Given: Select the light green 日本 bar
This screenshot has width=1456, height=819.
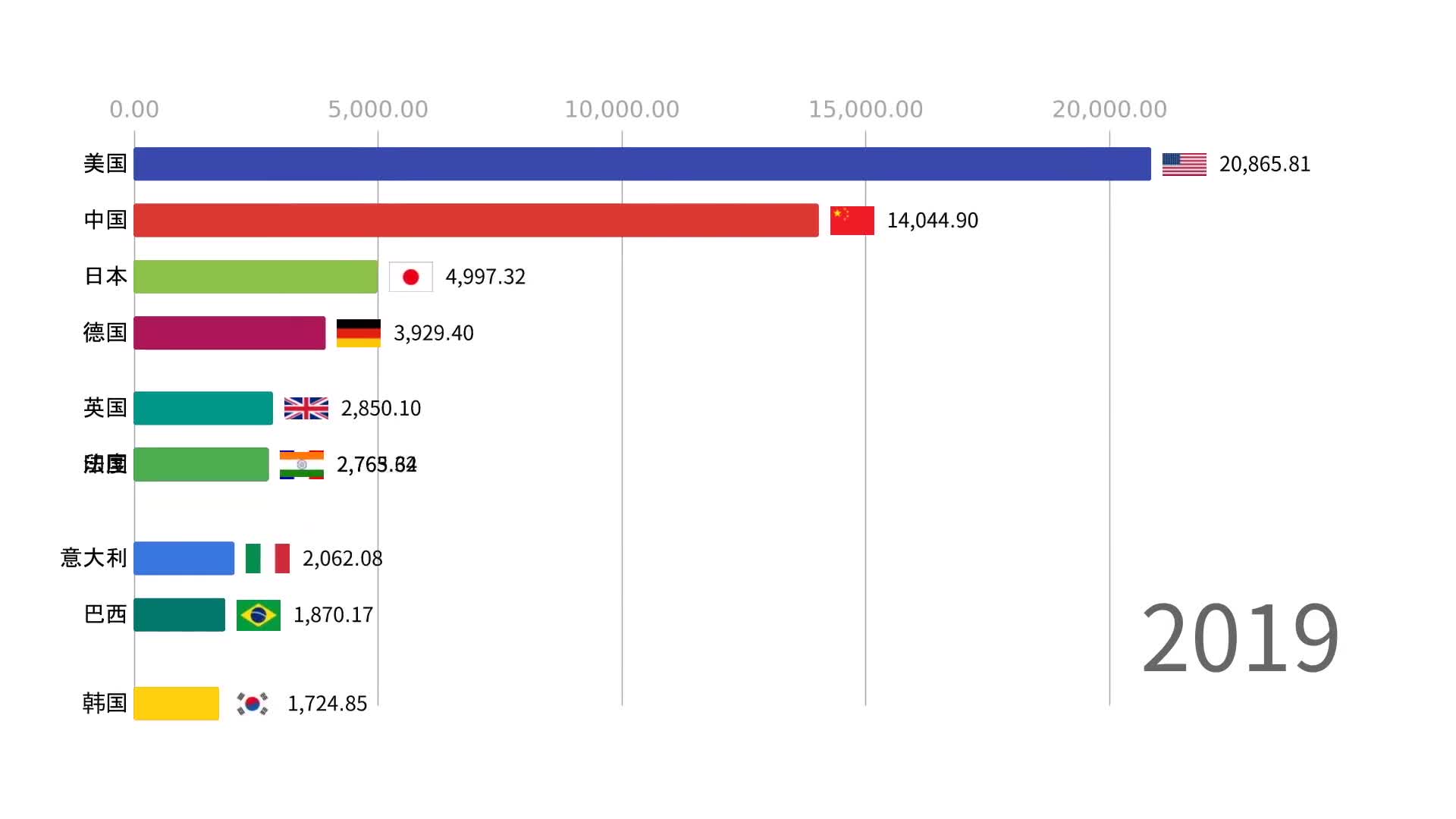Looking at the screenshot, I should (x=256, y=277).
